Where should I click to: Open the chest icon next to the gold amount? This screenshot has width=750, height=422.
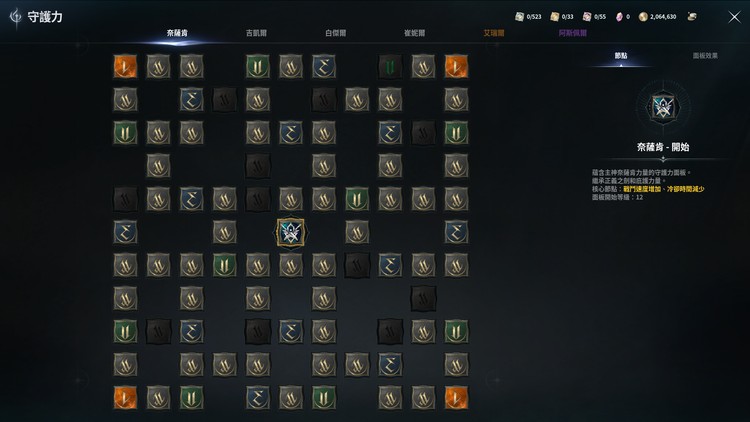click(x=691, y=17)
